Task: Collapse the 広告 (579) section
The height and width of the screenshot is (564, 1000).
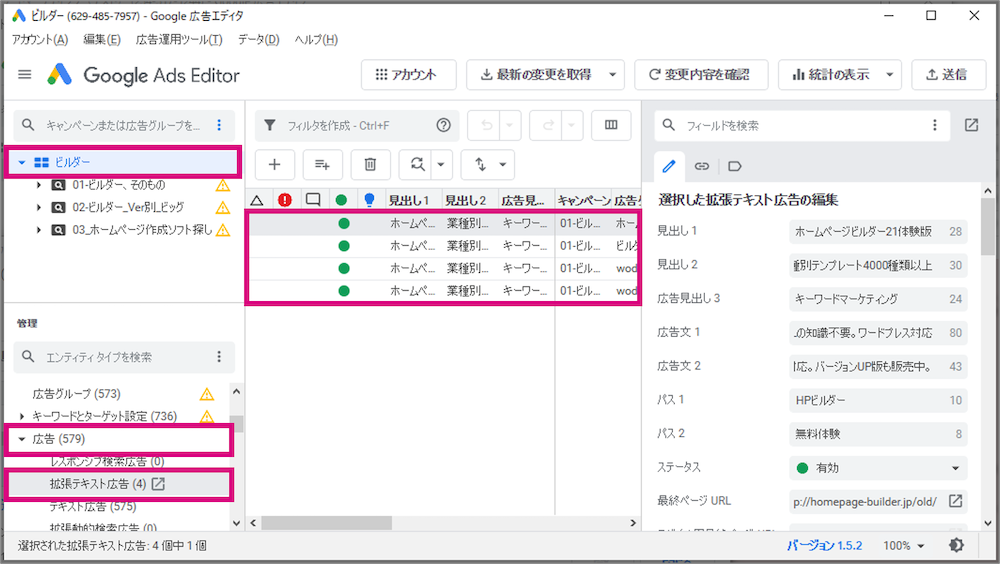Action: point(22,439)
